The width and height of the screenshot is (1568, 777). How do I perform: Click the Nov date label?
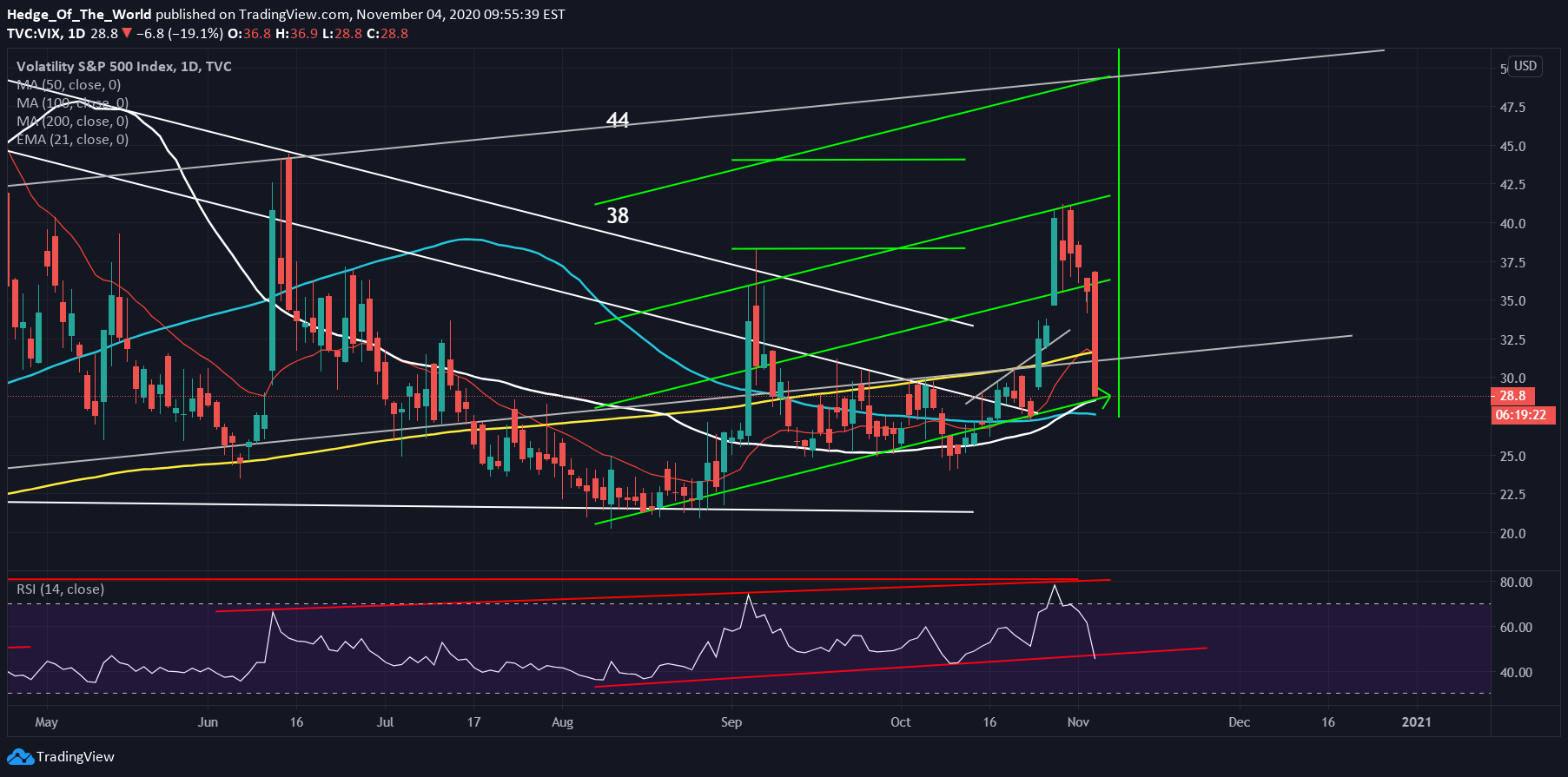1078,722
